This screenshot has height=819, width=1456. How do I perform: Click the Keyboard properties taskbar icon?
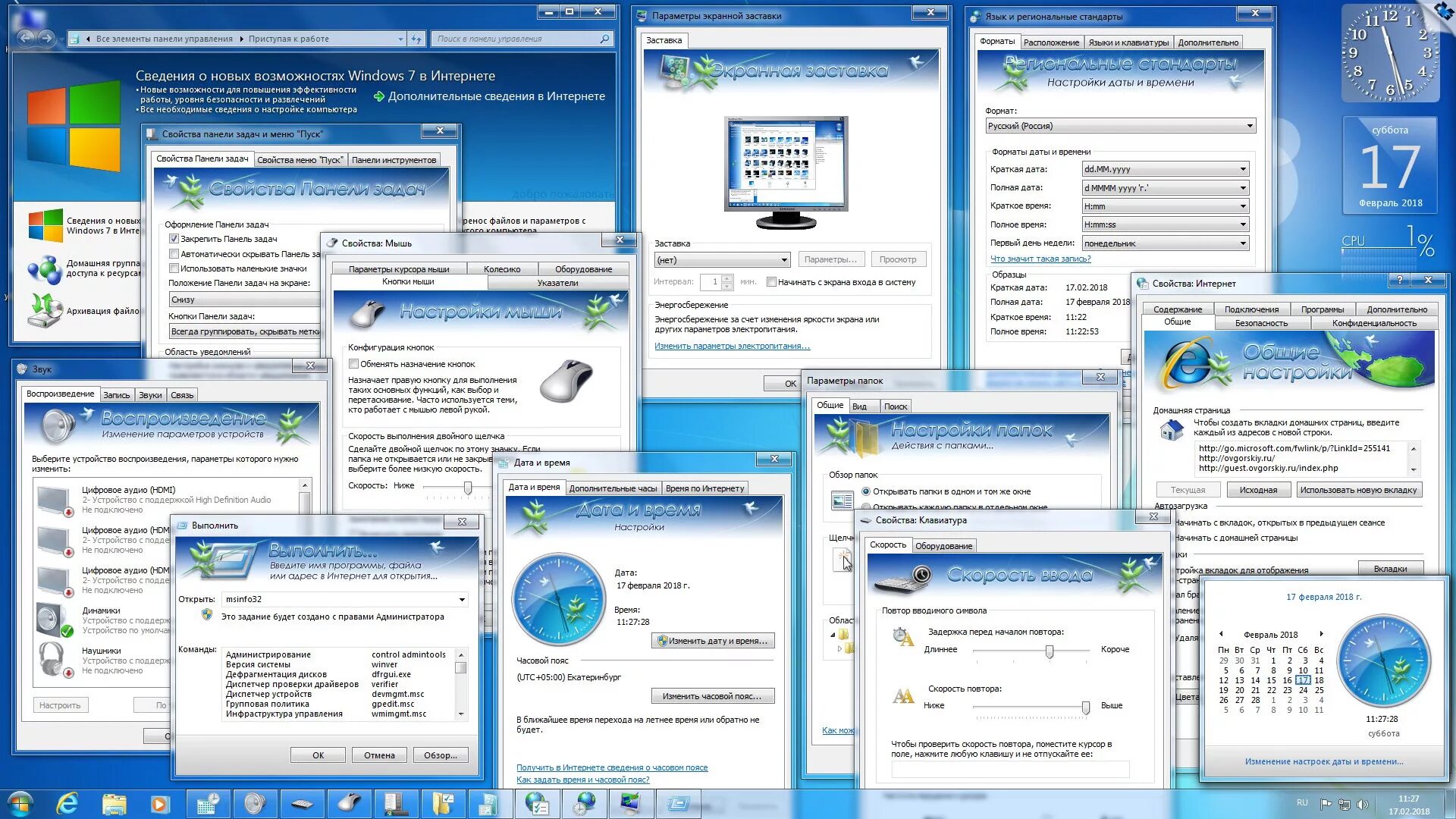(x=302, y=803)
